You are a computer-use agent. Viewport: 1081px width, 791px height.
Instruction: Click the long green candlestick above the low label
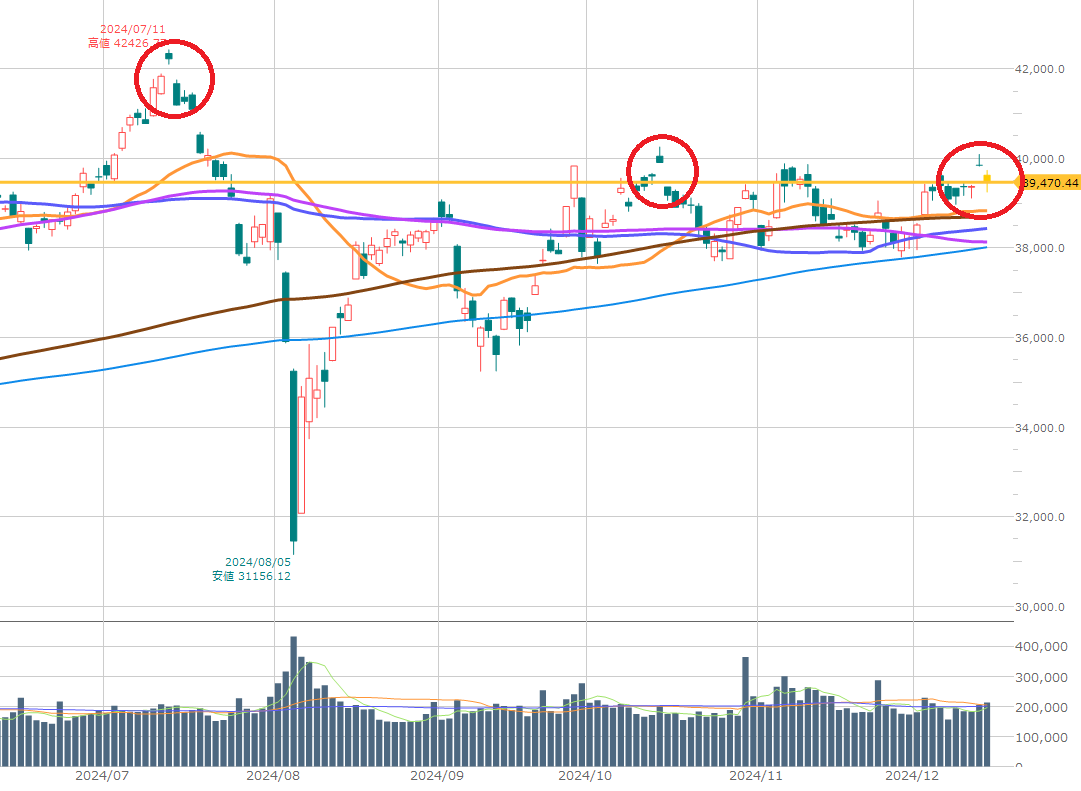pyautogui.click(x=293, y=456)
